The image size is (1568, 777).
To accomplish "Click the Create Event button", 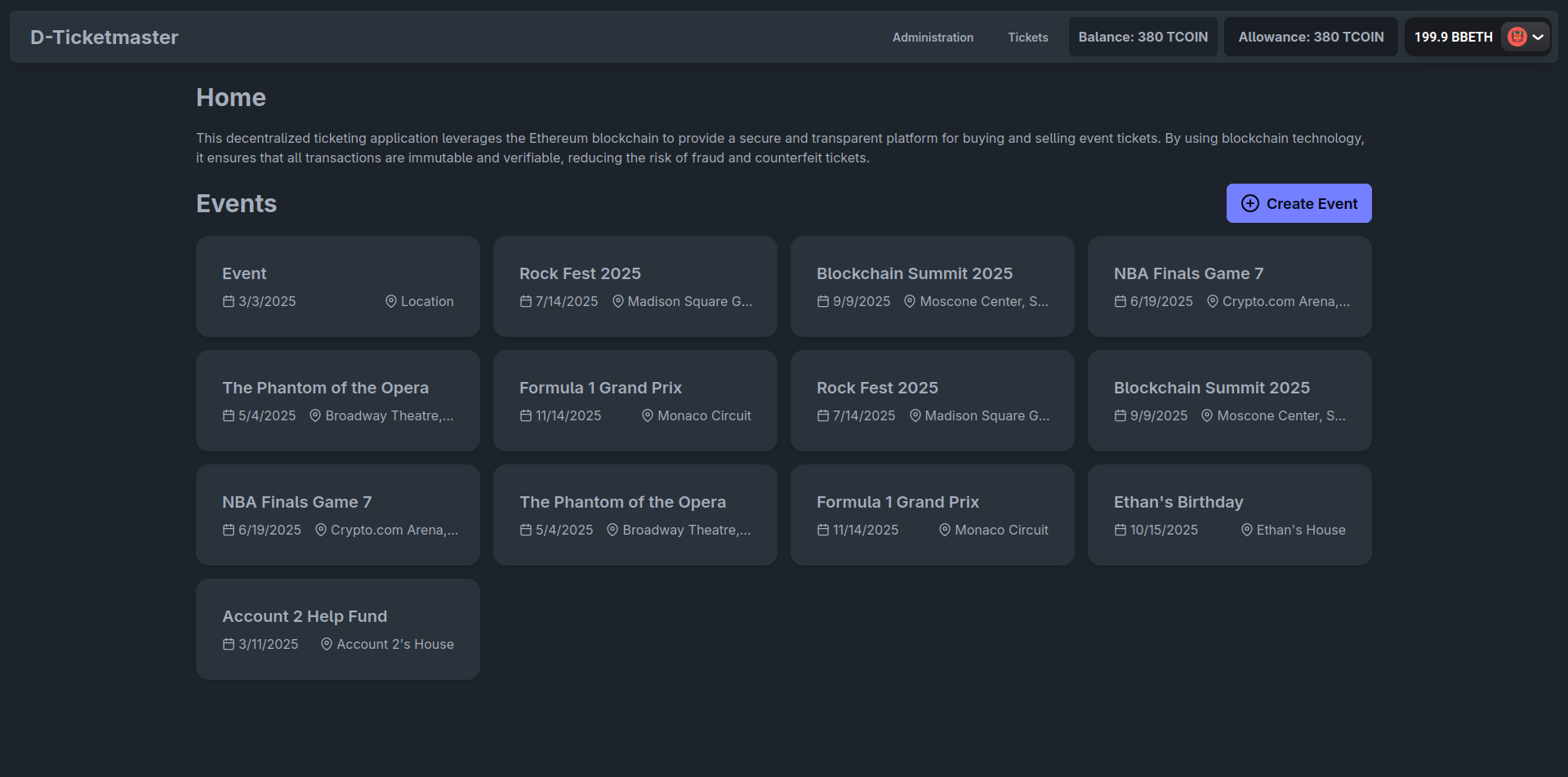I will tap(1298, 203).
